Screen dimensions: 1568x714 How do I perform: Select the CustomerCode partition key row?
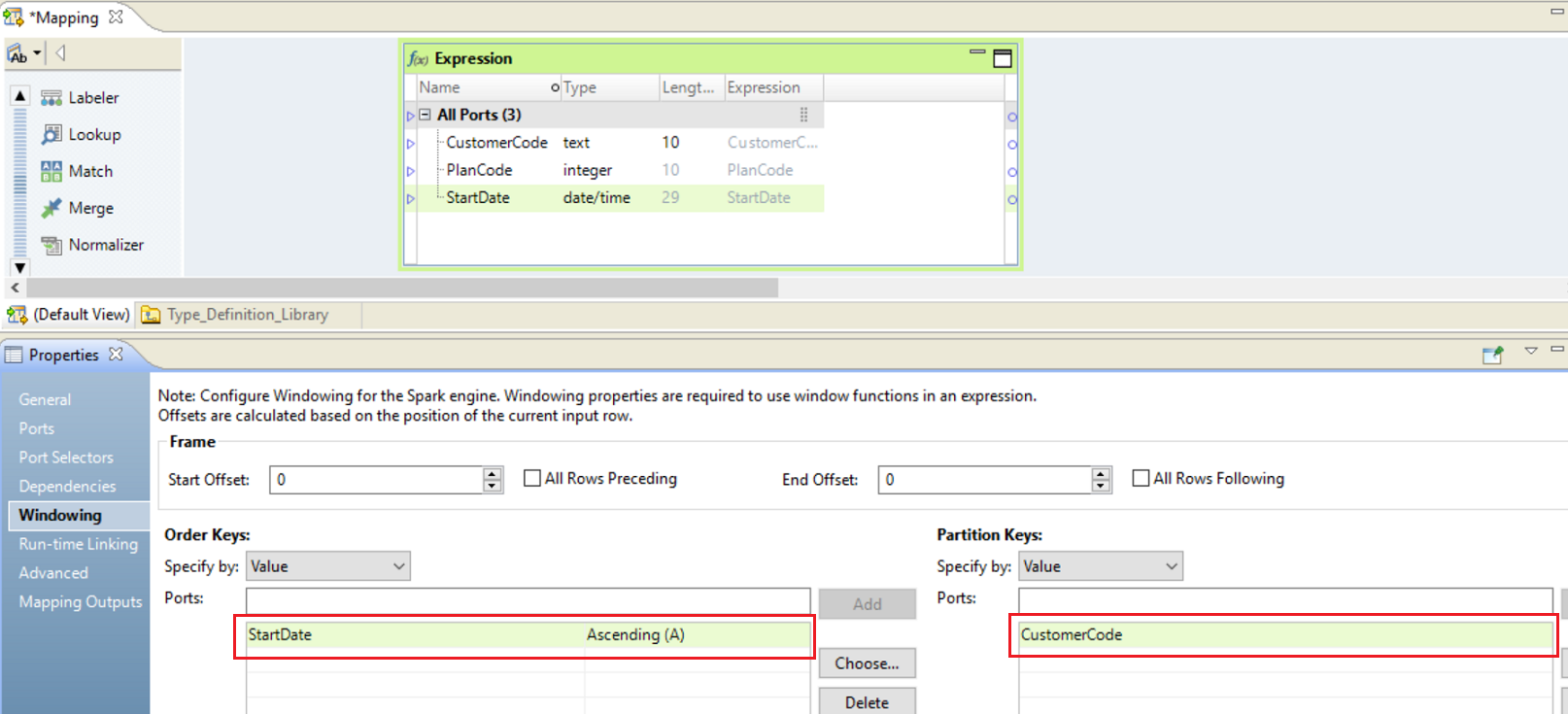click(1285, 635)
